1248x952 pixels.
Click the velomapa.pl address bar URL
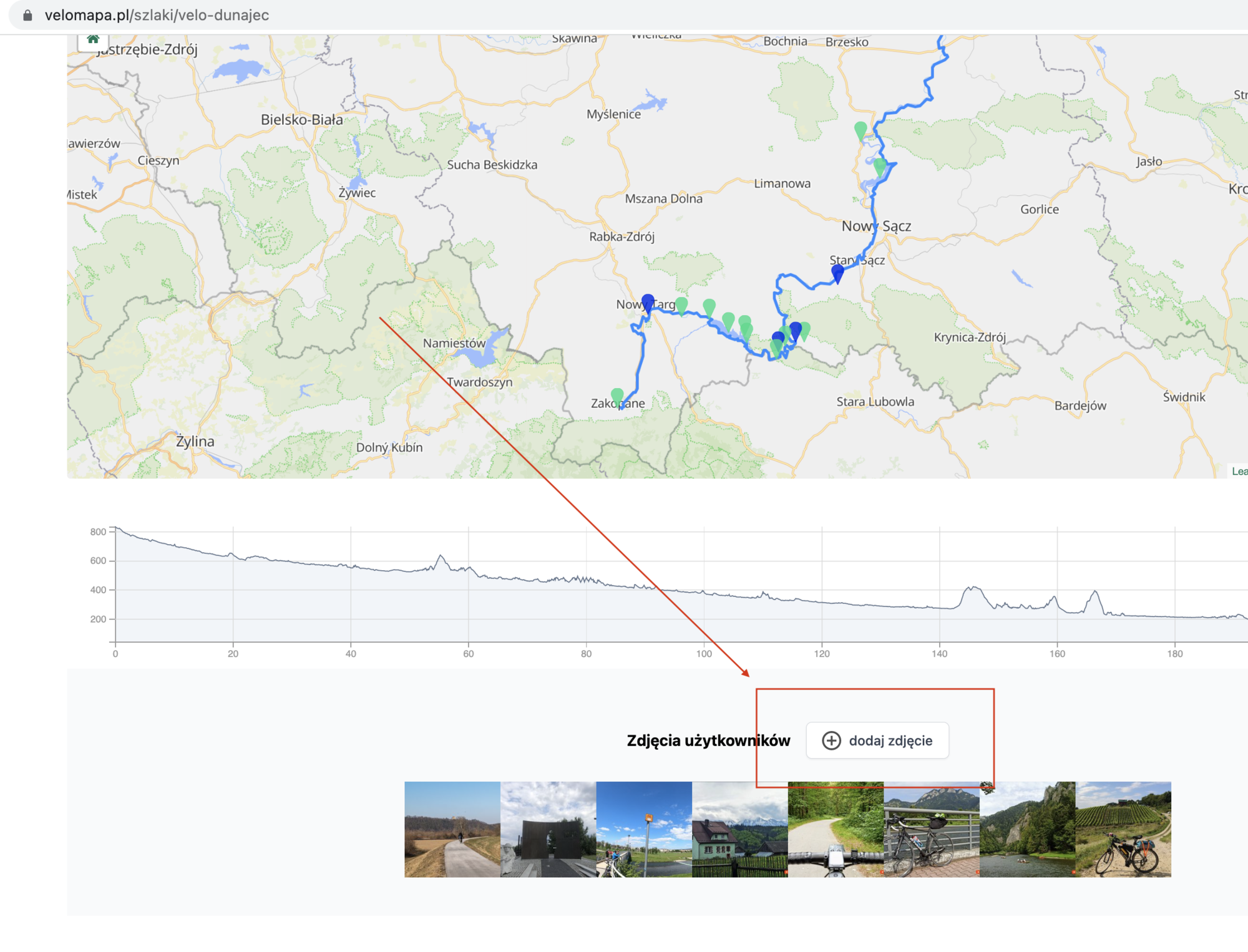pos(157,15)
